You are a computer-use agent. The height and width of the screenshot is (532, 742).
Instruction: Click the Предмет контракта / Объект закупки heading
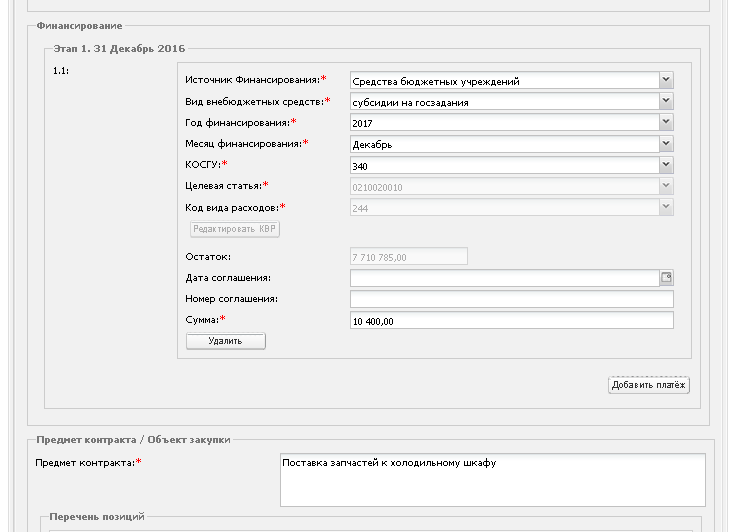[133, 439]
